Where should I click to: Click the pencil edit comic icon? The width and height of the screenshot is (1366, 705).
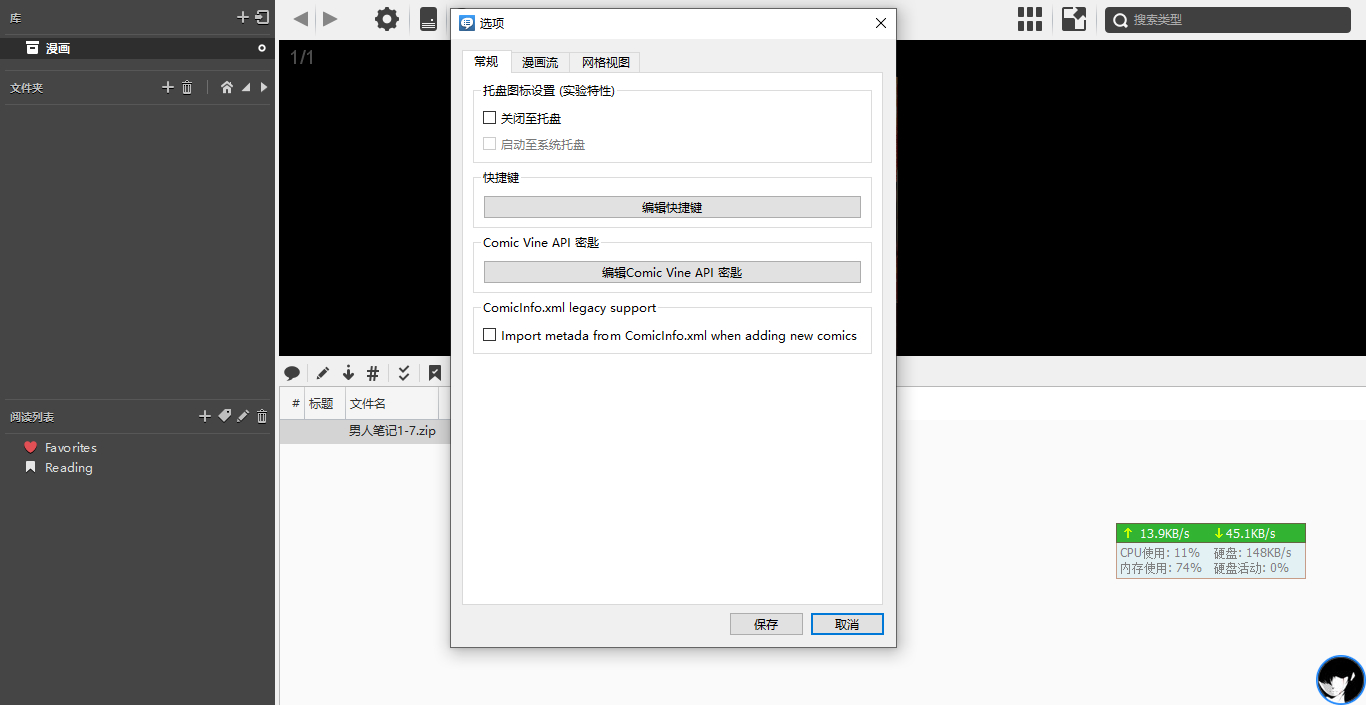pyautogui.click(x=323, y=373)
